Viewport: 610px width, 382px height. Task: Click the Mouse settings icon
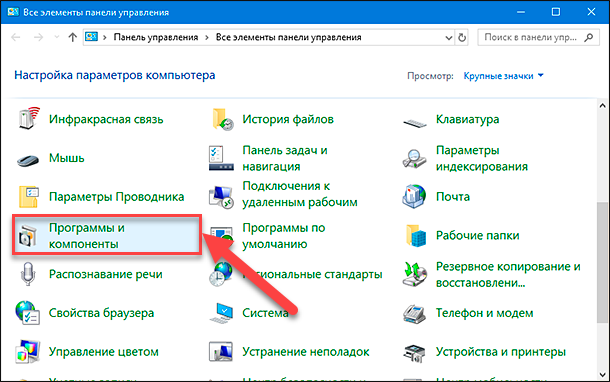[28, 159]
